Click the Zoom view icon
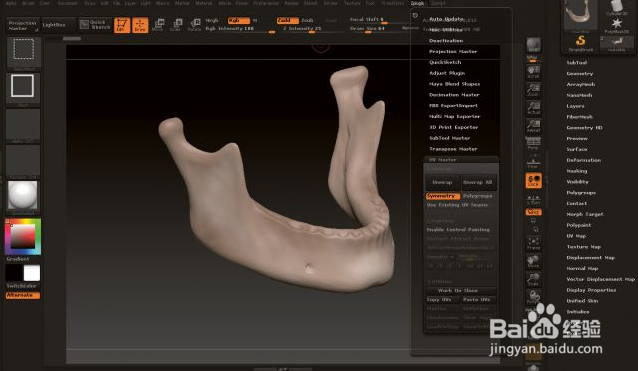This screenshot has height=371, width=638. point(533,90)
